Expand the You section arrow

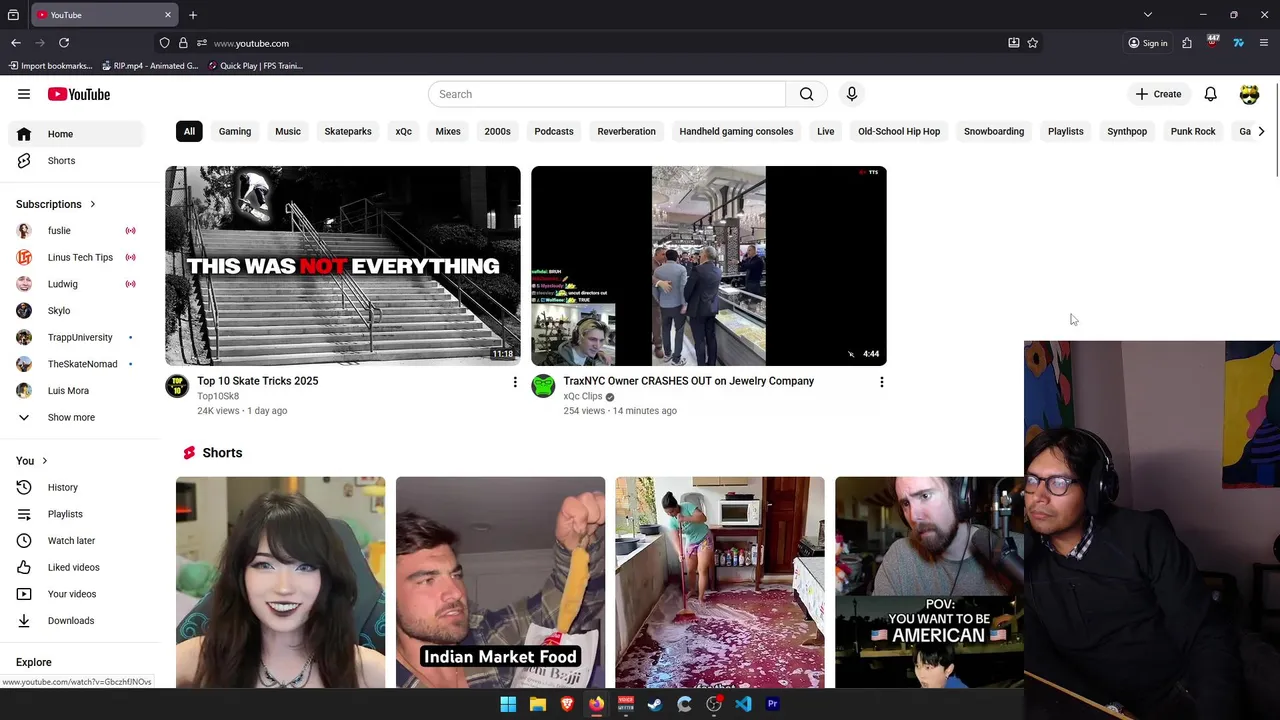coord(44,461)
